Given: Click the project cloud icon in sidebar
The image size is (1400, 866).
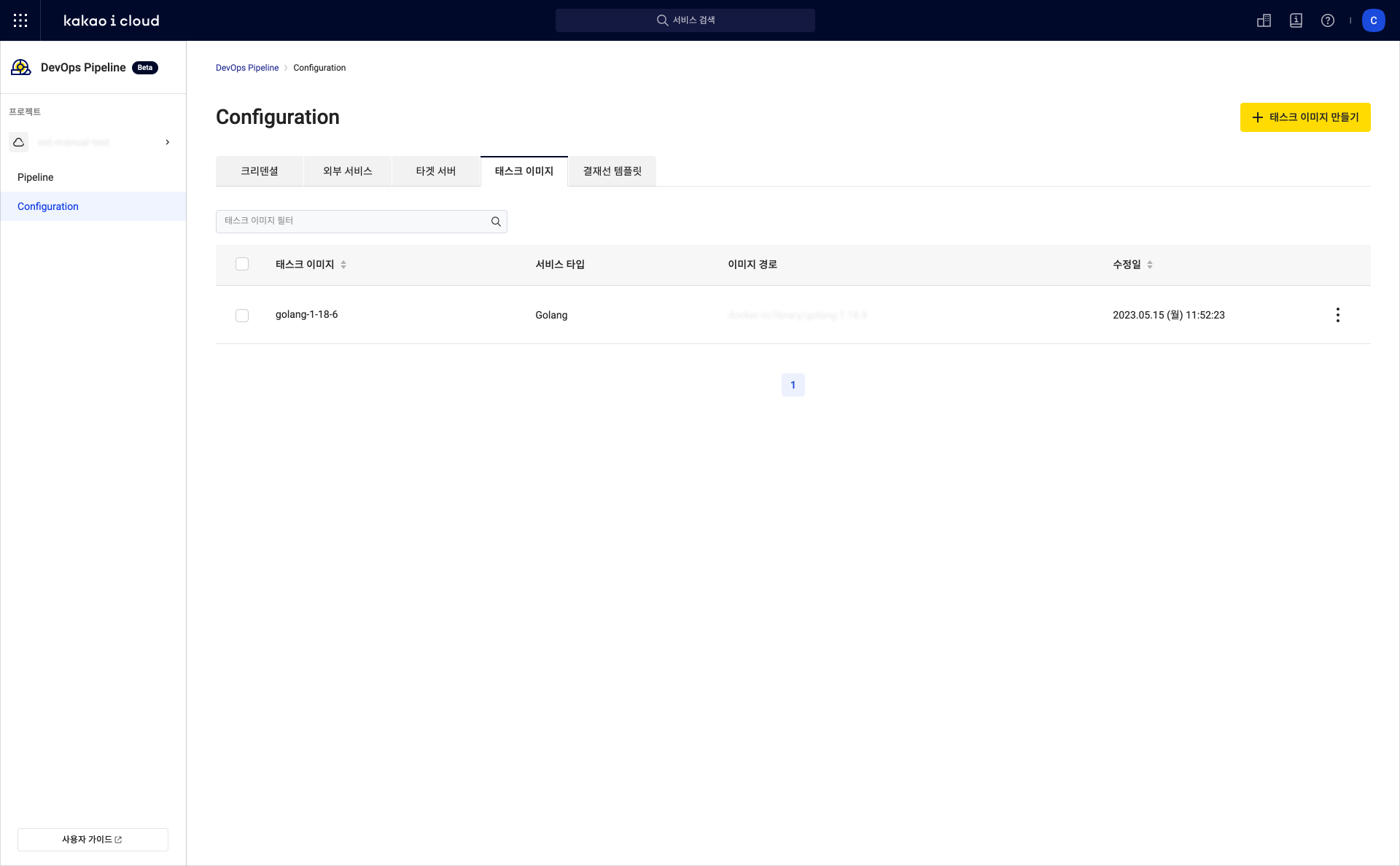Looking at the screenshot, I should [19, 142].
